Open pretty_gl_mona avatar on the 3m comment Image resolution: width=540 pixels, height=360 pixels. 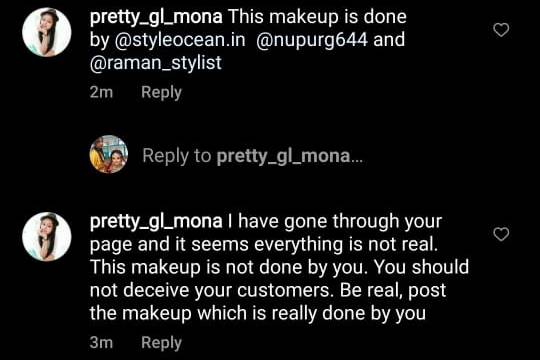(47, 237)
